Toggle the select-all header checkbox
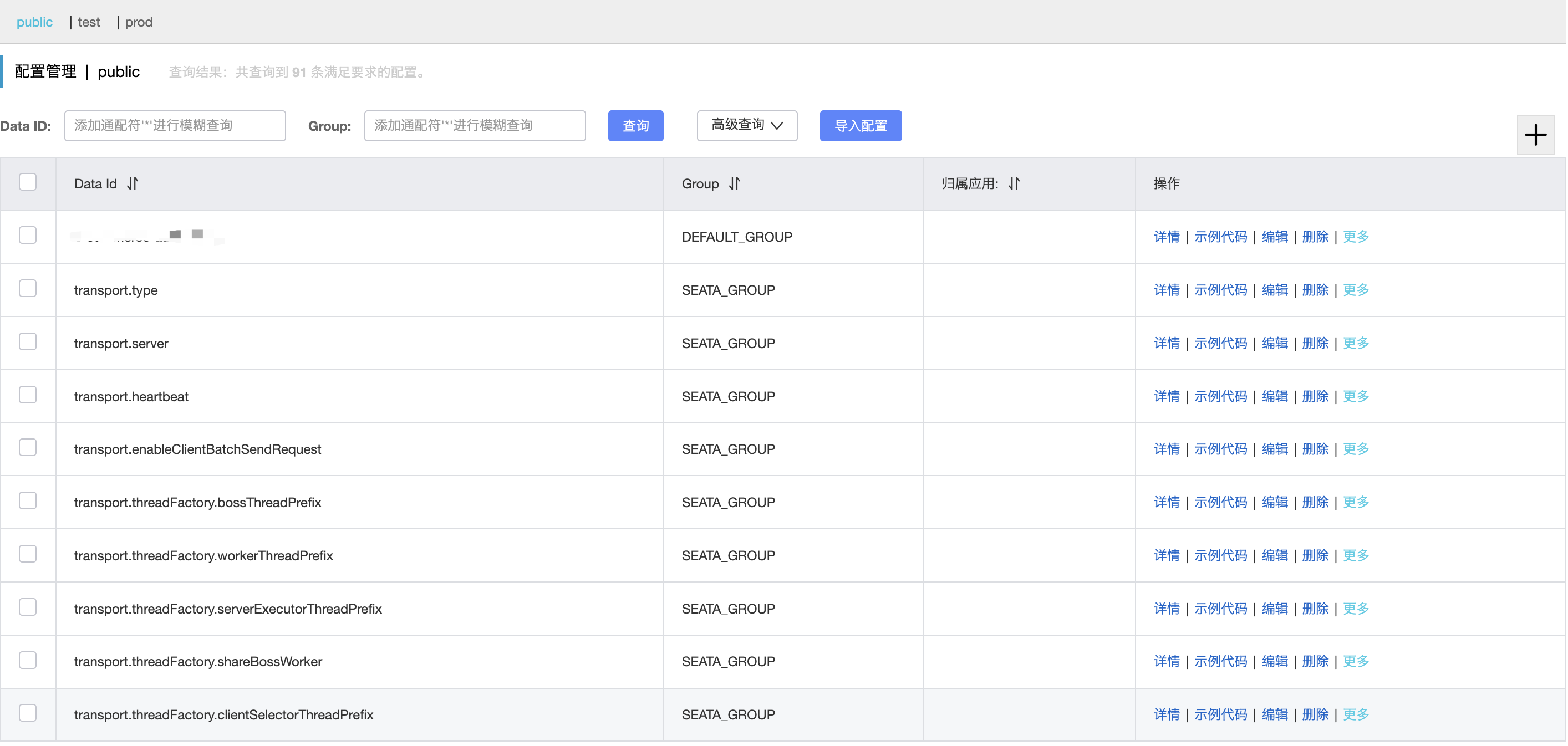Screen dimensions: 1568x746 pos(27,182)
